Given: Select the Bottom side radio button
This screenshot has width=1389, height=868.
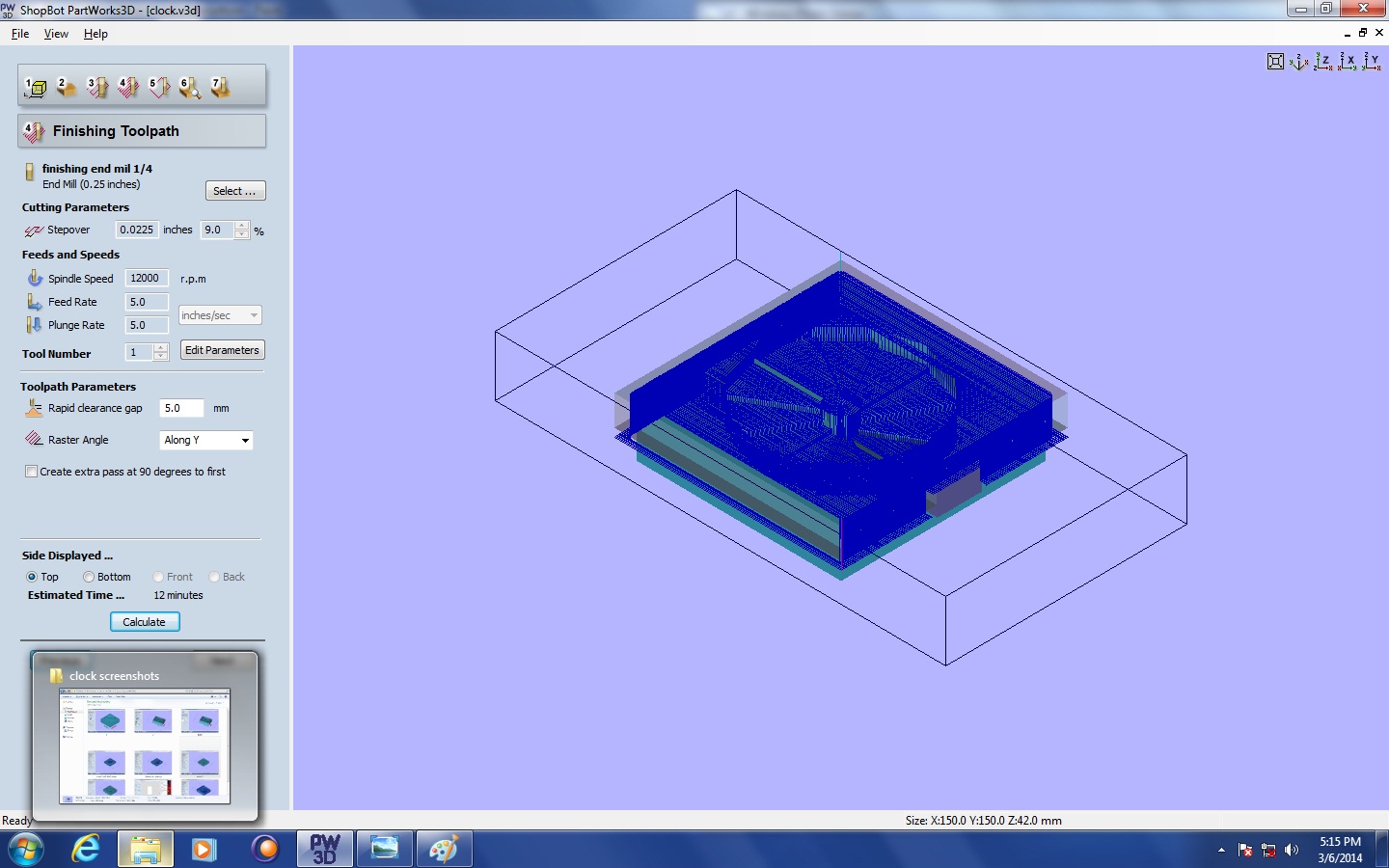Looking at the screenshot, I should tap(89, 577).
